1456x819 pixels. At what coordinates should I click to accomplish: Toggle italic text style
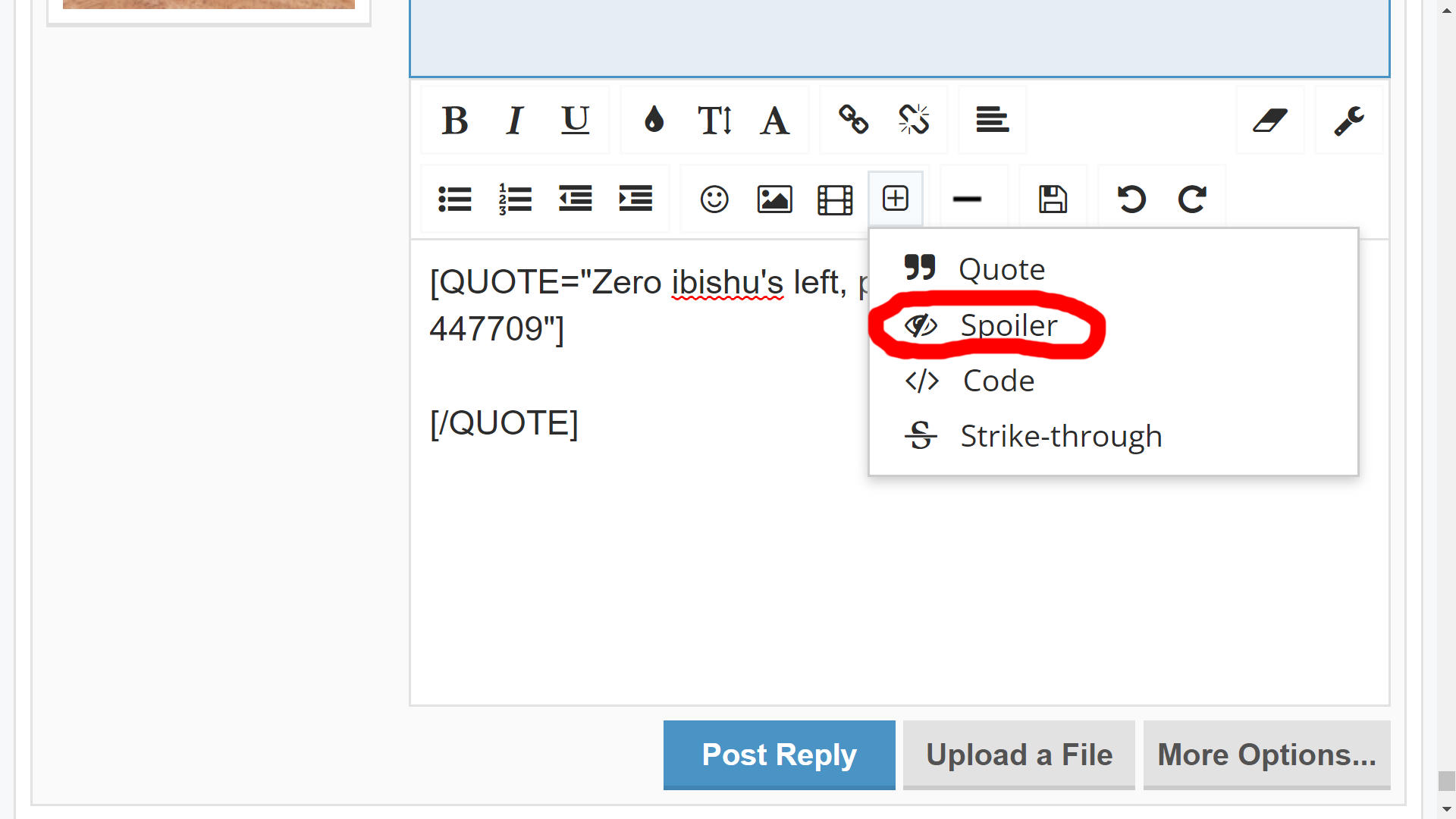click(515, 120)
